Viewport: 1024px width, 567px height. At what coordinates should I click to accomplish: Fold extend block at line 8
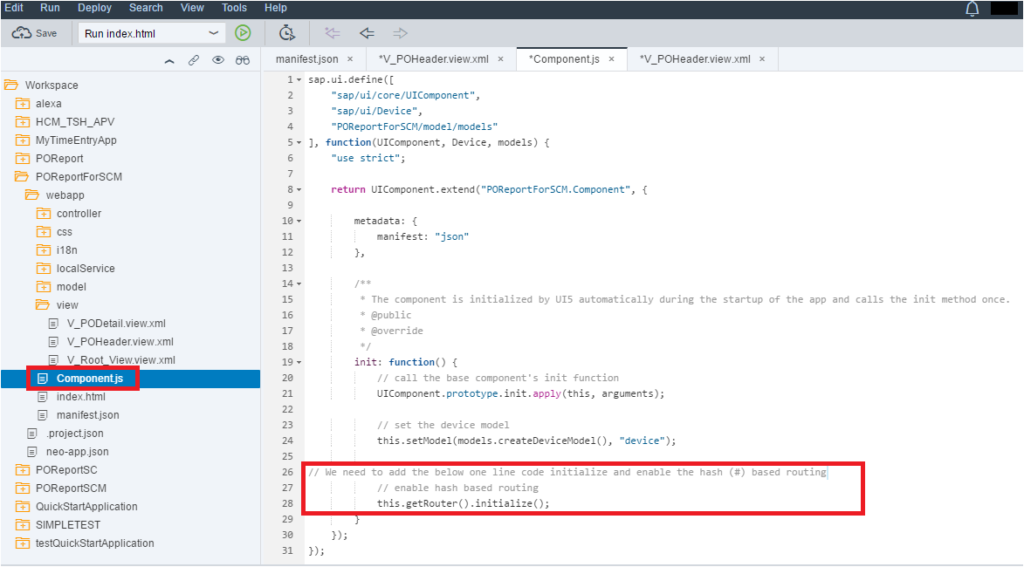pyautogui.click(x=299, y=189)
